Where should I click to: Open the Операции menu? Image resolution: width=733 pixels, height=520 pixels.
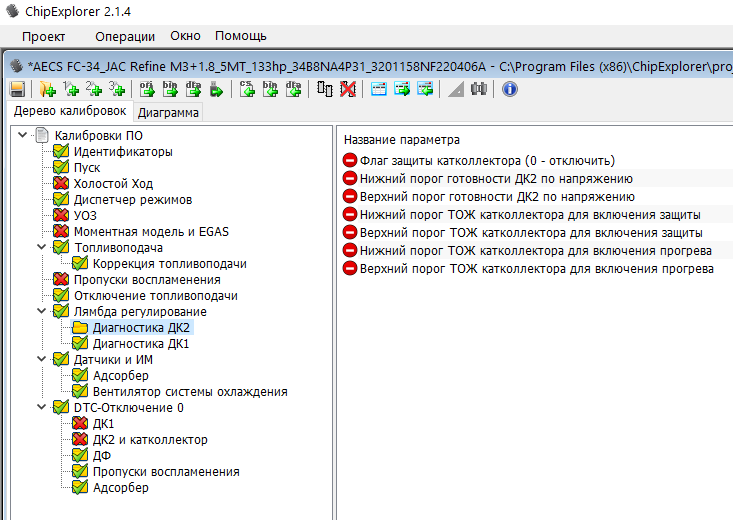click(x=125, y=36)
